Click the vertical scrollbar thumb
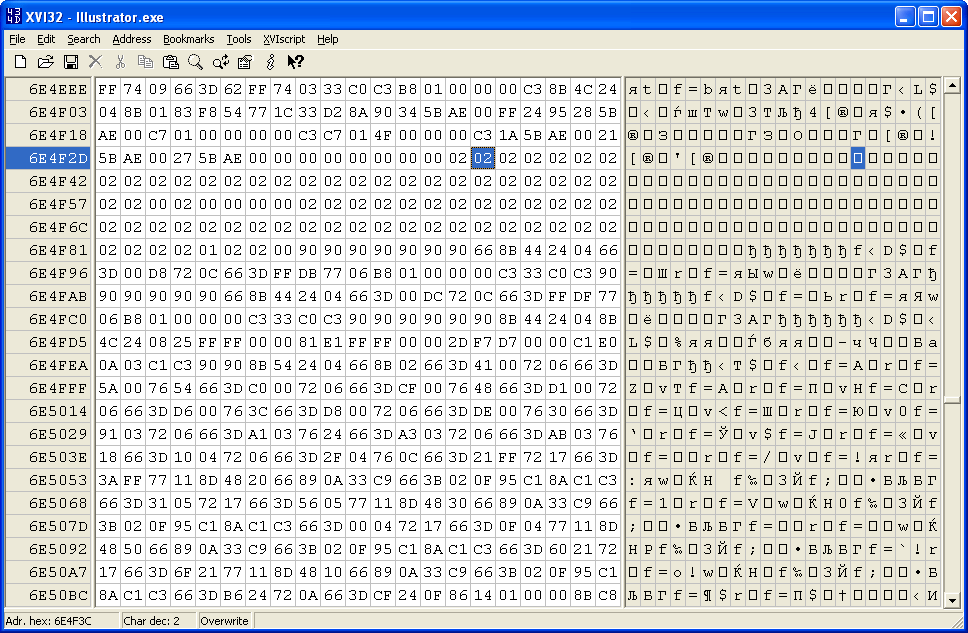Viewport: 968px width, 633px height. [x=953, y=400]
